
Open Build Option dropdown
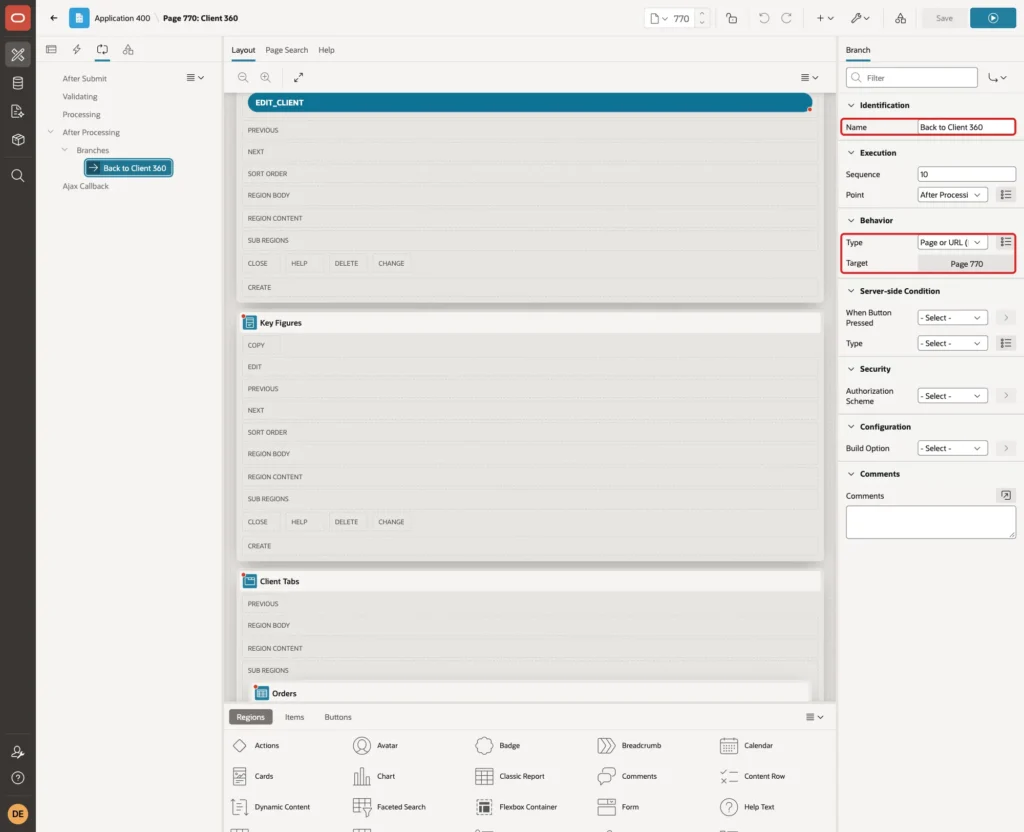[952, 448]
